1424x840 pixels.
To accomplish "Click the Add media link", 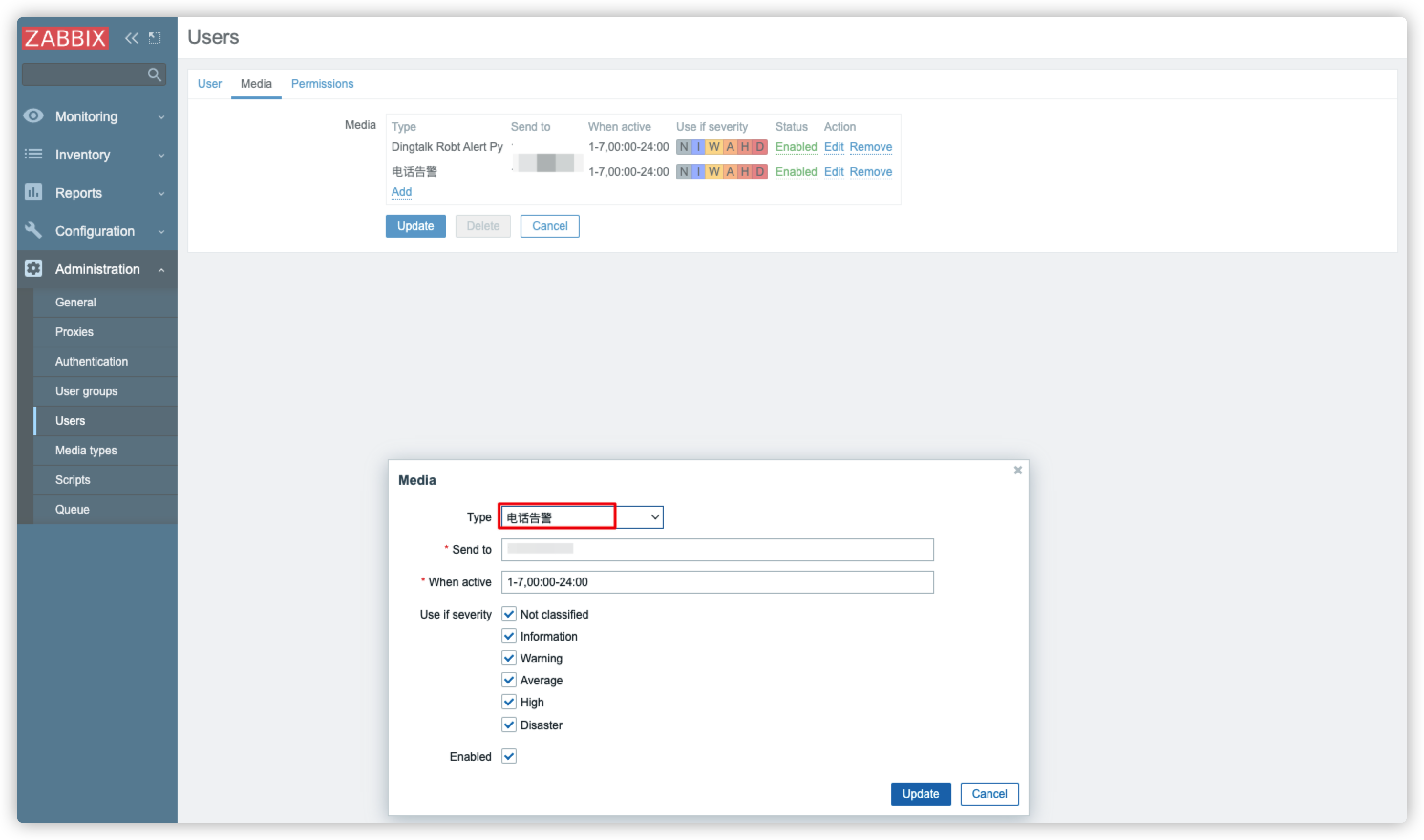I will (402, 192).
